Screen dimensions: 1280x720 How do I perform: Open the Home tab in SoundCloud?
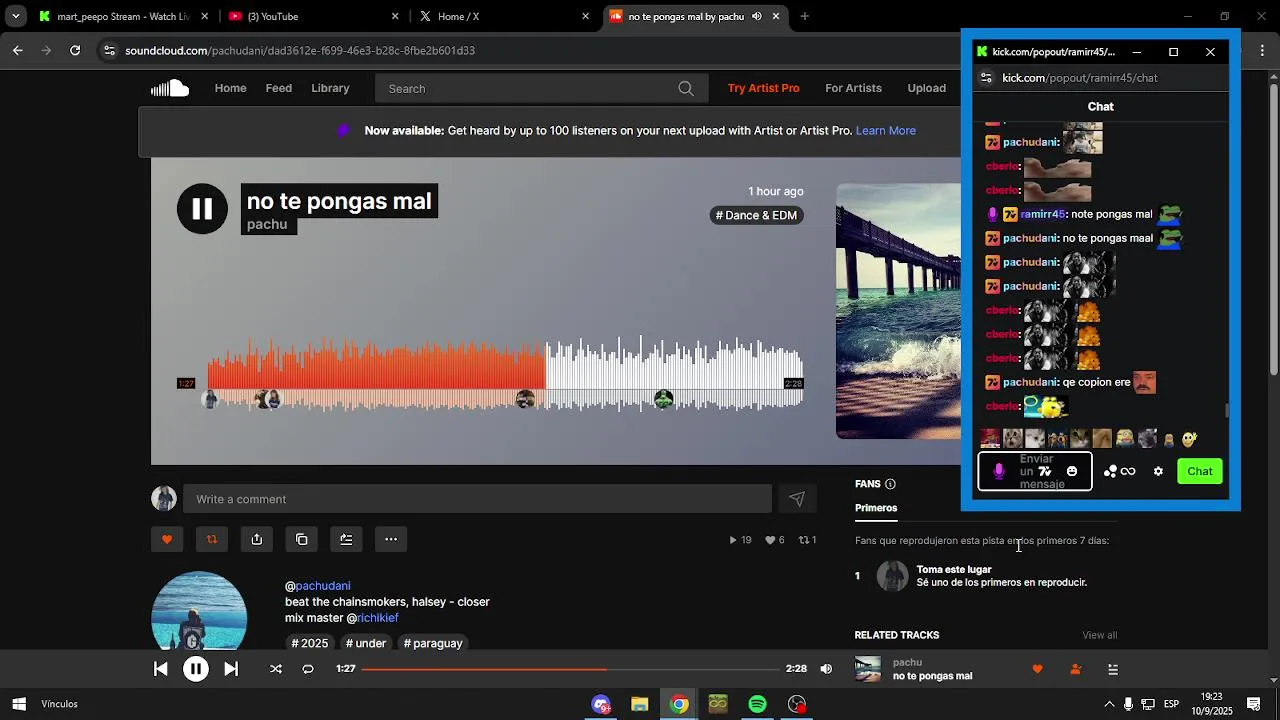(x=230, y=88)
